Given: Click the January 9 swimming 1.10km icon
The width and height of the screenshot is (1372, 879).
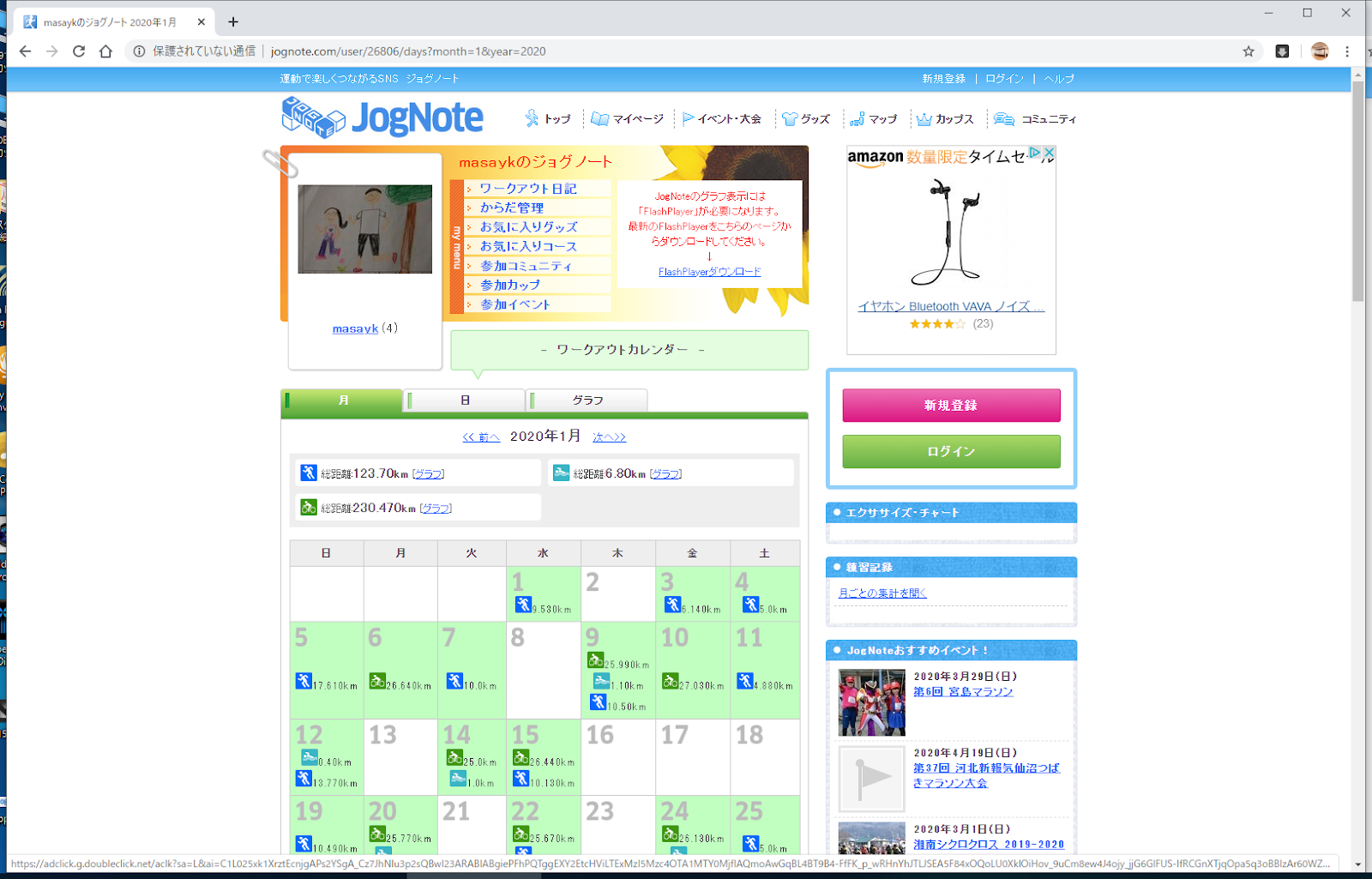Looking at the screenshot, I should 602,681.
